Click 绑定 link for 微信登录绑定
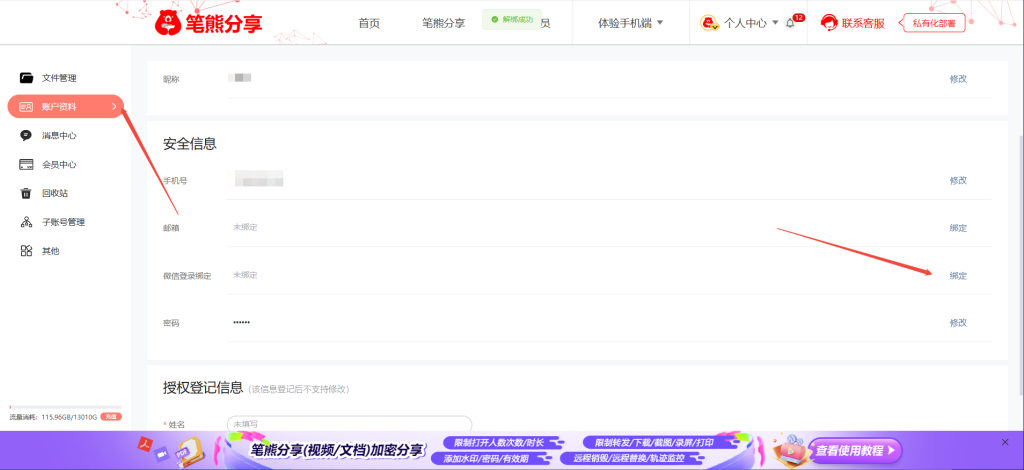Viewport: 1024px width, 470px height. click(958, 275)
